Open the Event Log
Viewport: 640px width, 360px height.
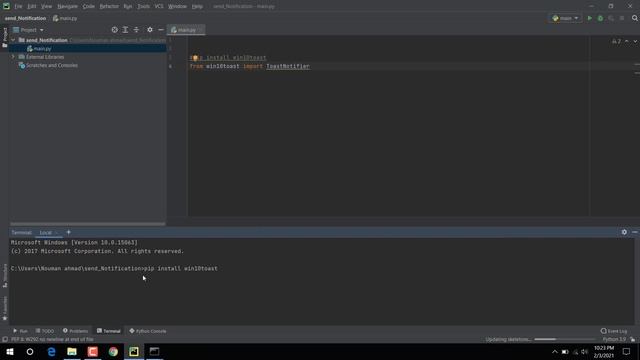click(614, 331)
